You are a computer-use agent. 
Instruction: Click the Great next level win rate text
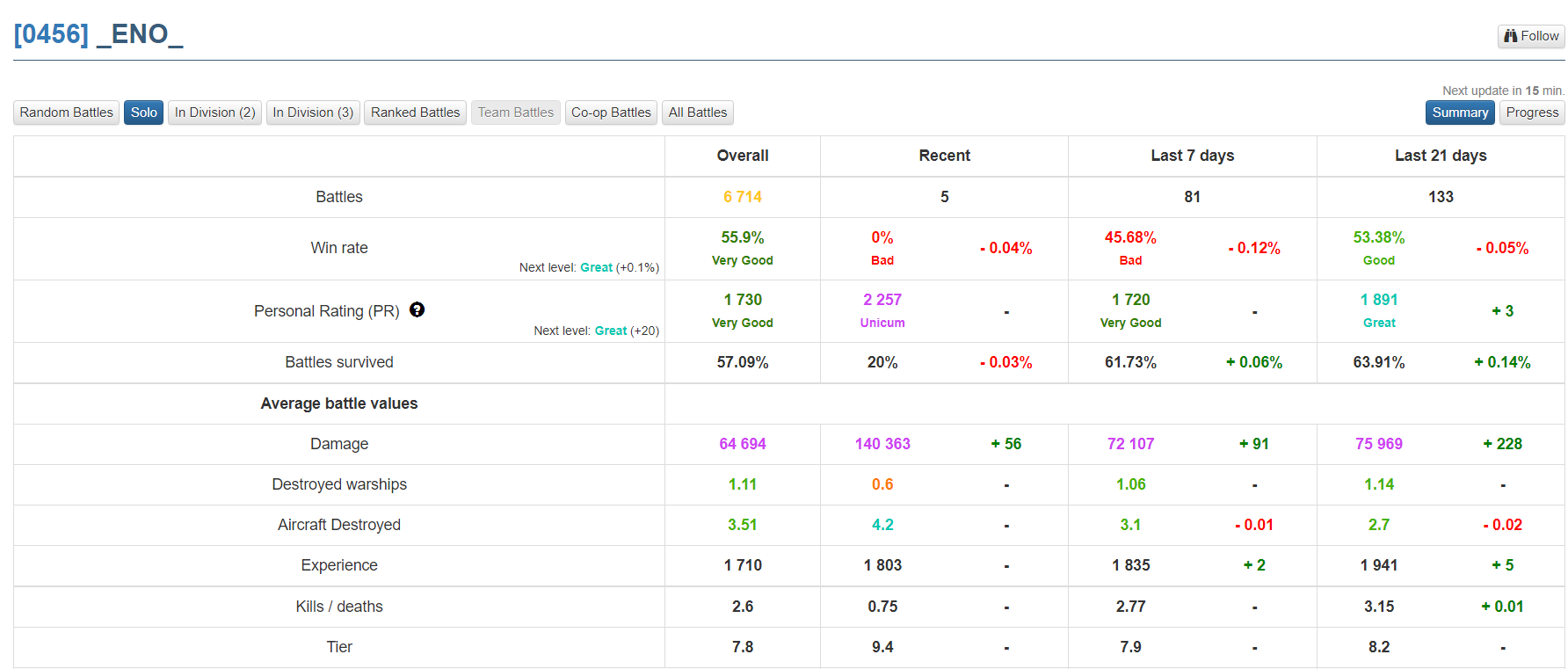point(596,267)
